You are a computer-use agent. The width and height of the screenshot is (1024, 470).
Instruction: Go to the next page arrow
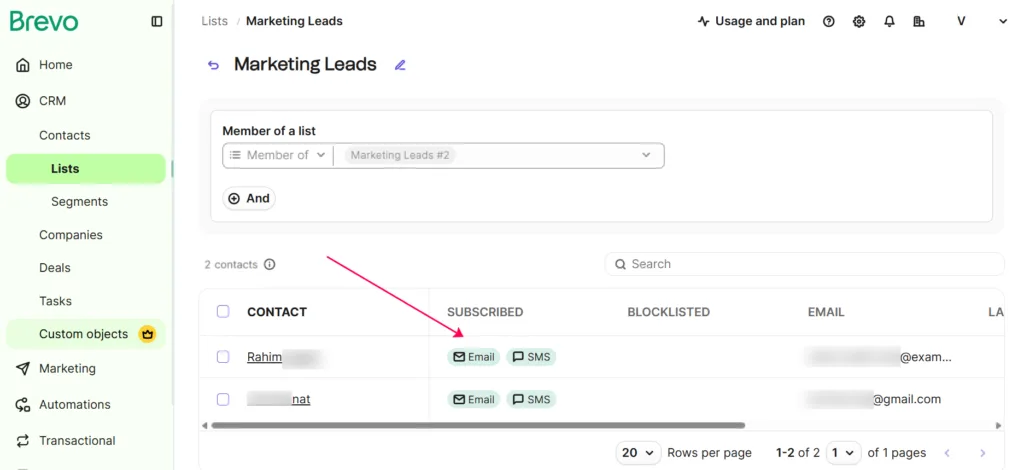[x=982, y=452]
